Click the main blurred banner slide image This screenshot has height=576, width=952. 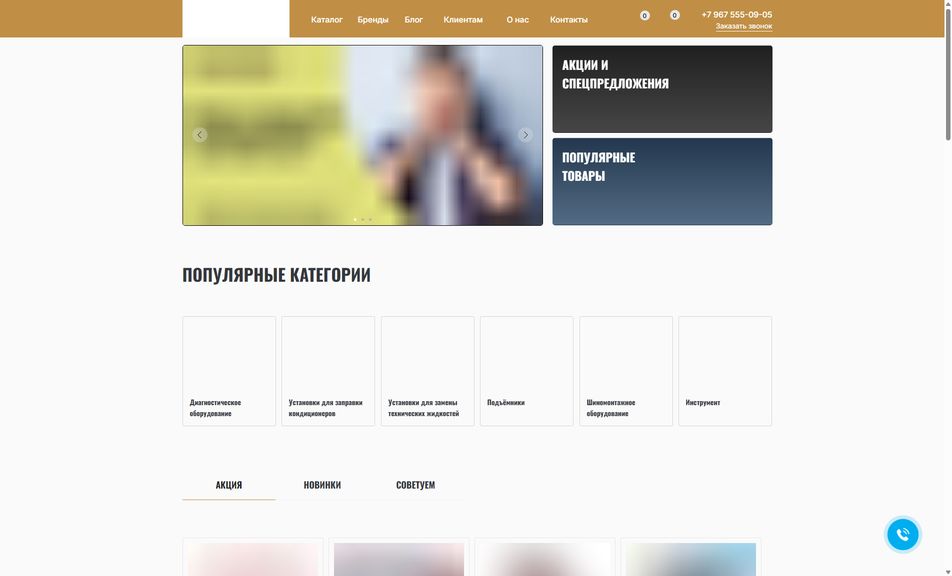(362, 135)
